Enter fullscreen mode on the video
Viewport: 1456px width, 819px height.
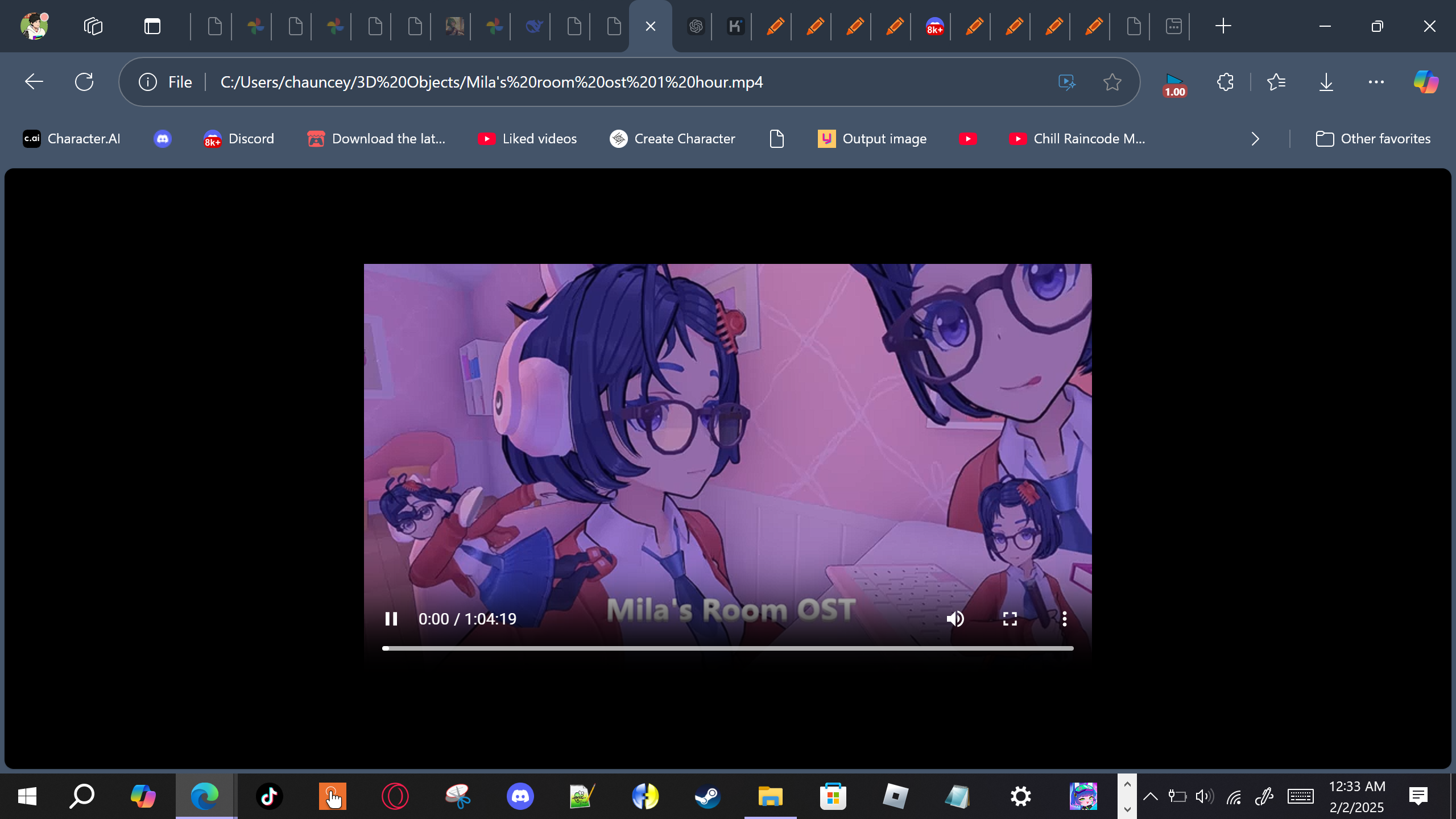pyautogui.click(x=1010, y=619)
